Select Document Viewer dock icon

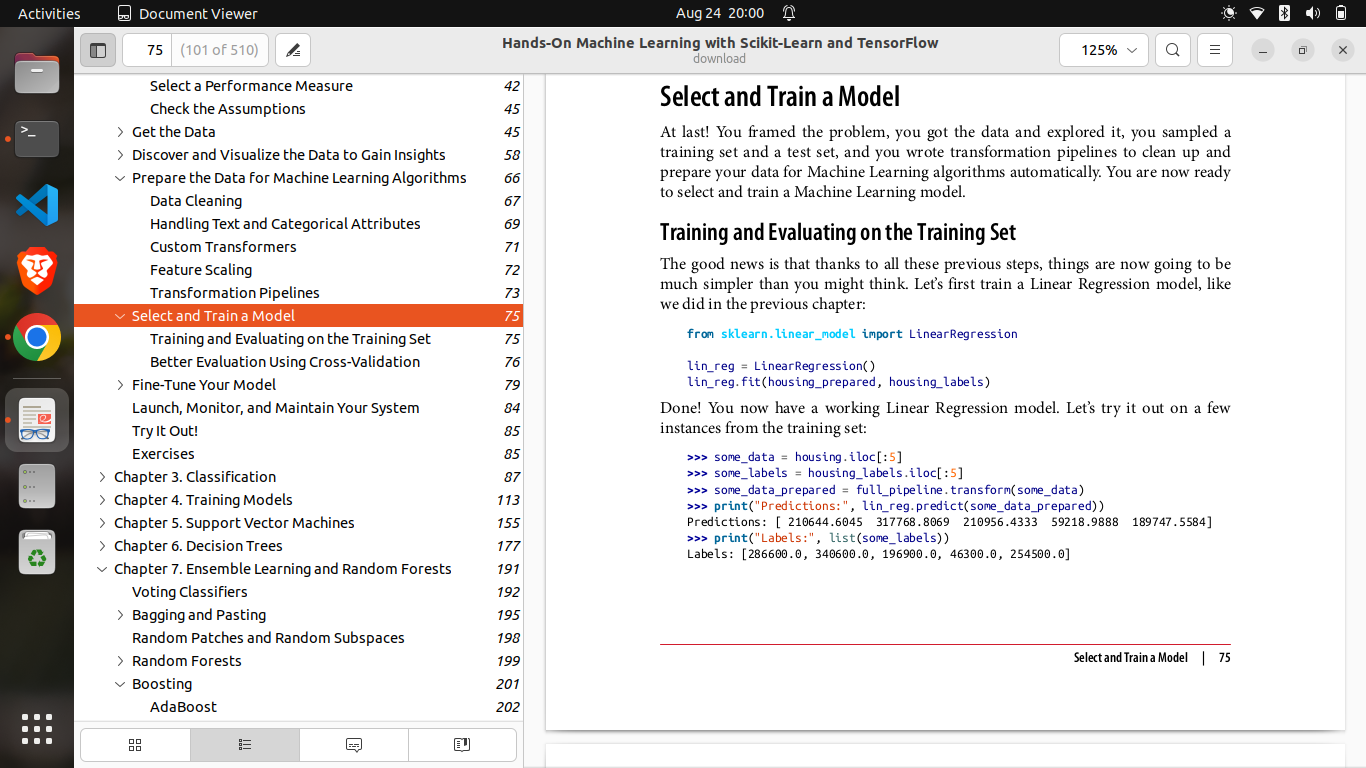[37, 420]
